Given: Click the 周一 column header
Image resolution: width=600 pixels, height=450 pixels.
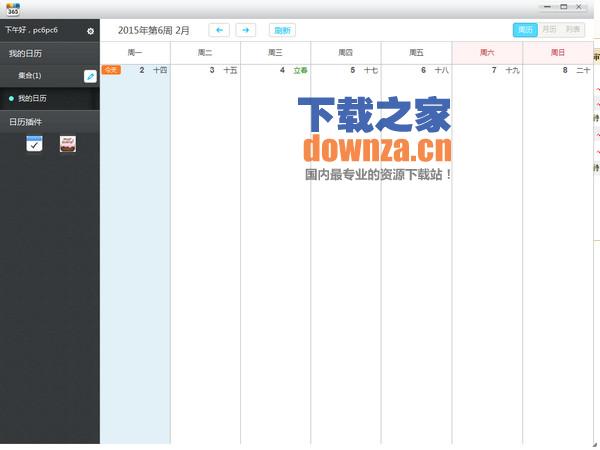Looking at the screenshot, I should click(x=135, y=53).
